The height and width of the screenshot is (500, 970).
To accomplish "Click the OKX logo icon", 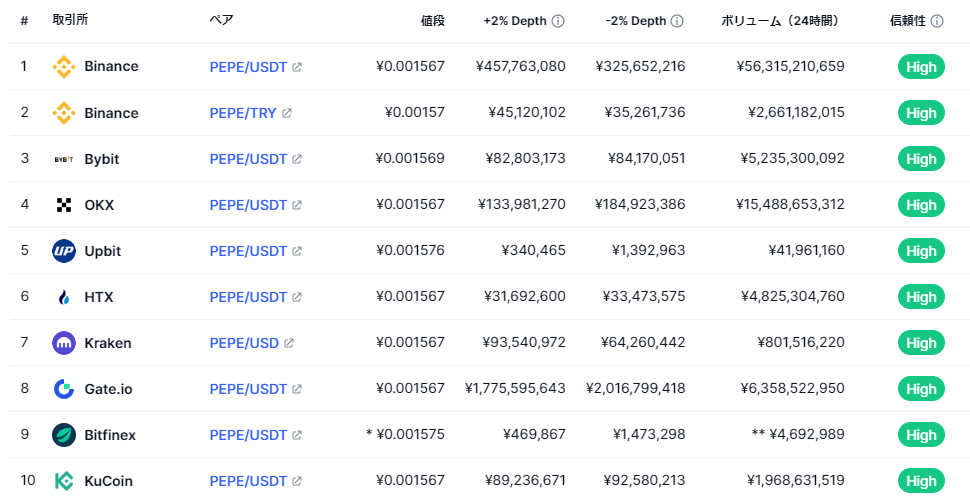I will click(64, 205).
